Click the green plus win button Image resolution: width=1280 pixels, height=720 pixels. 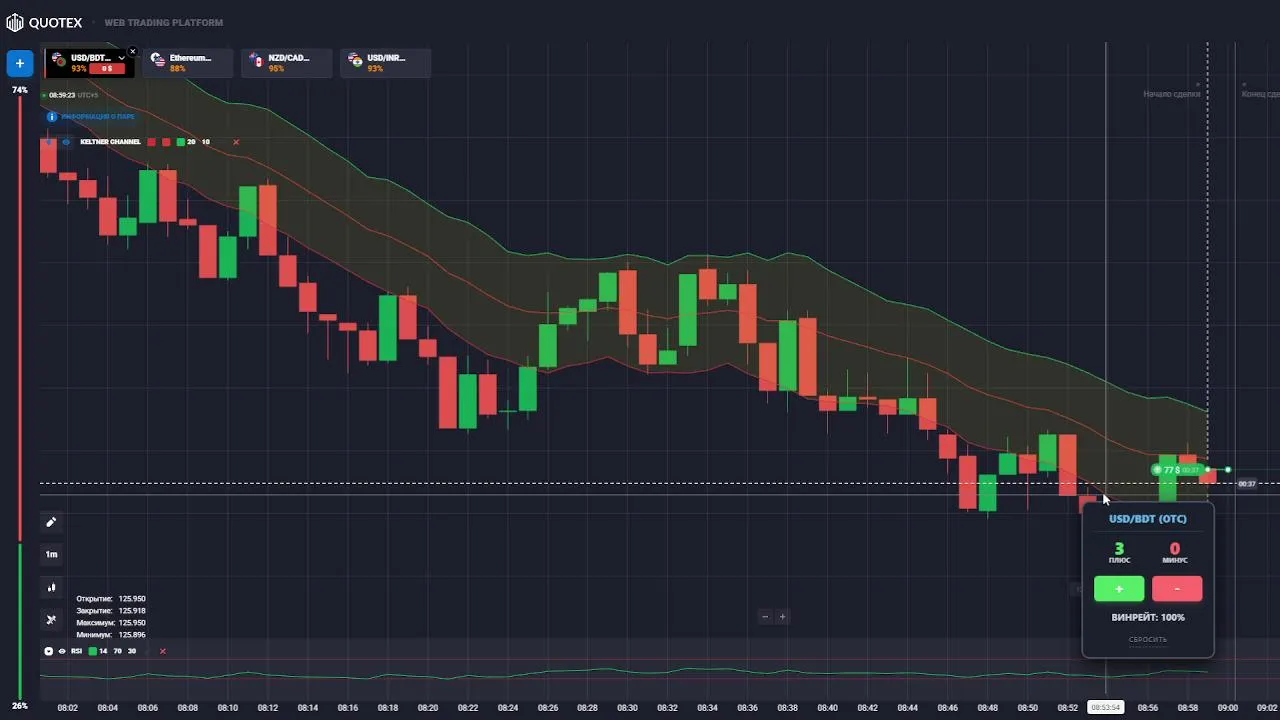tap(1119, 589)
